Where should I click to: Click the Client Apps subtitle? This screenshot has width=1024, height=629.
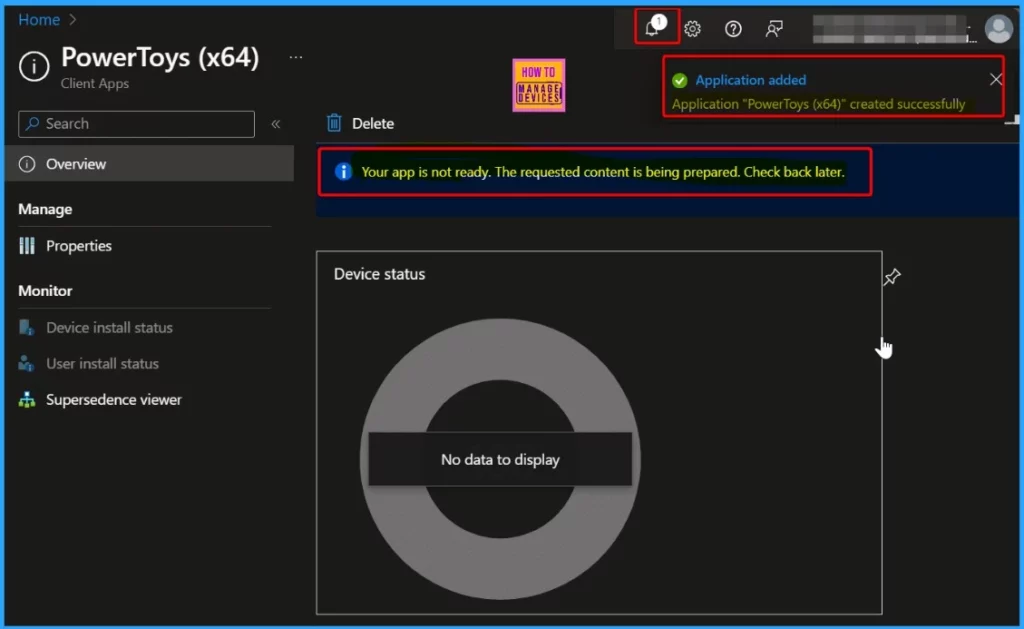(95, 84)
